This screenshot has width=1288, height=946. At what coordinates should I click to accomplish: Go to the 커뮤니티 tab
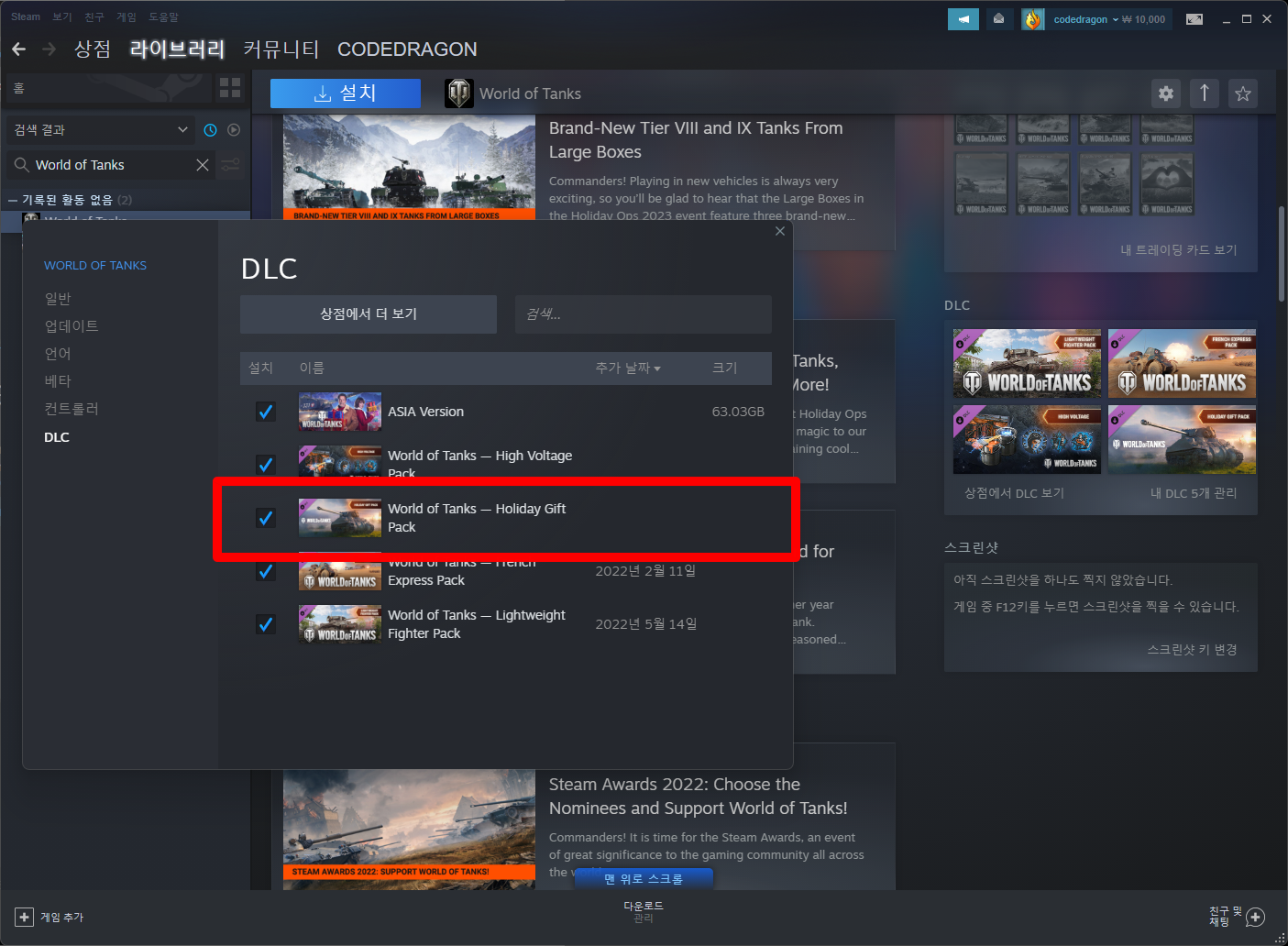coord(281,49)
